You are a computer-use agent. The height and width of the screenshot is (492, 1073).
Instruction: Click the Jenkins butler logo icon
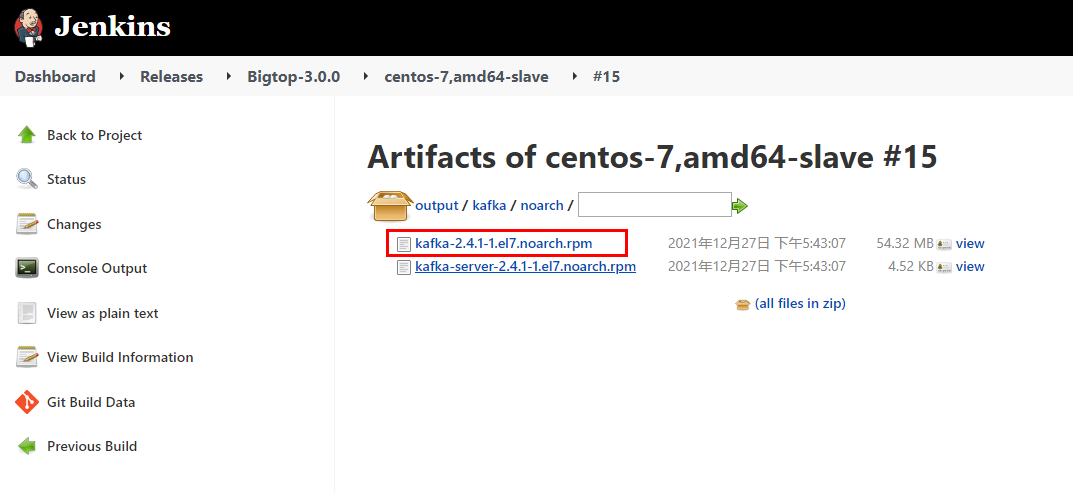pyautogui.click(x=28, y=28)
